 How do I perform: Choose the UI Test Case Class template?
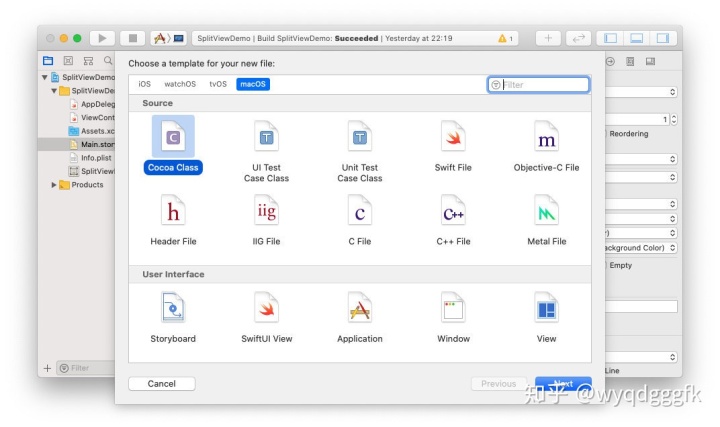(x=266, y=152)
